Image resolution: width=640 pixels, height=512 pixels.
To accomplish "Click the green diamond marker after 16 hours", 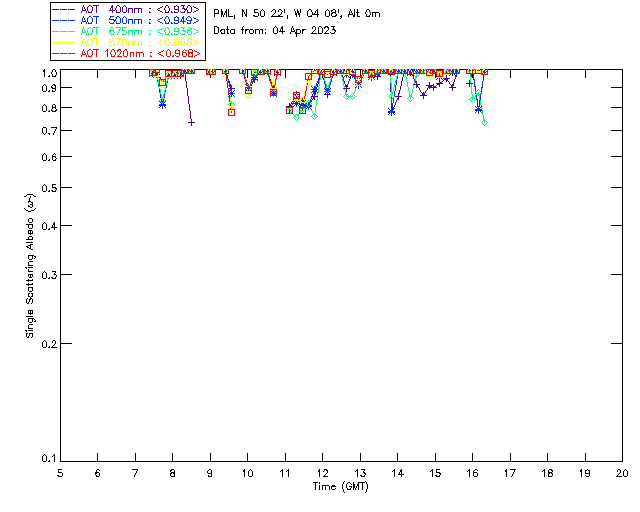I will 484,122.
